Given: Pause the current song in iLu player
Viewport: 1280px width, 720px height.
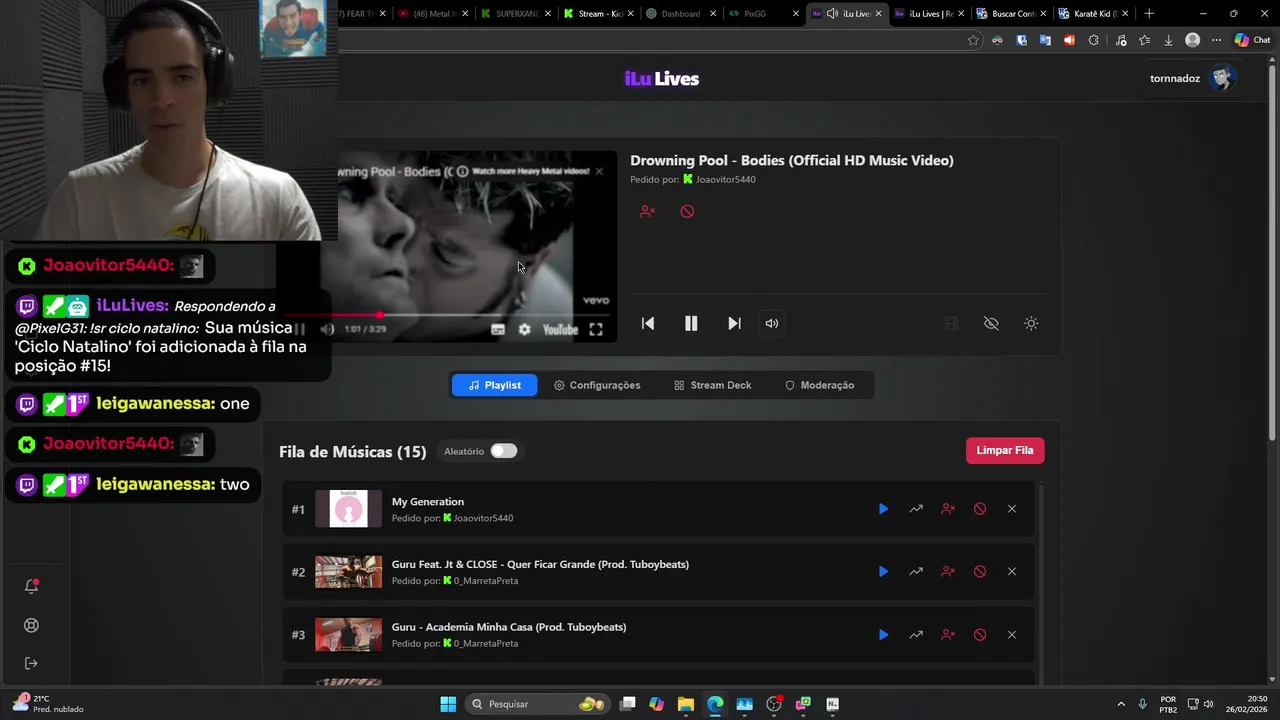Looking at the screenshot, I should point(691,323).
